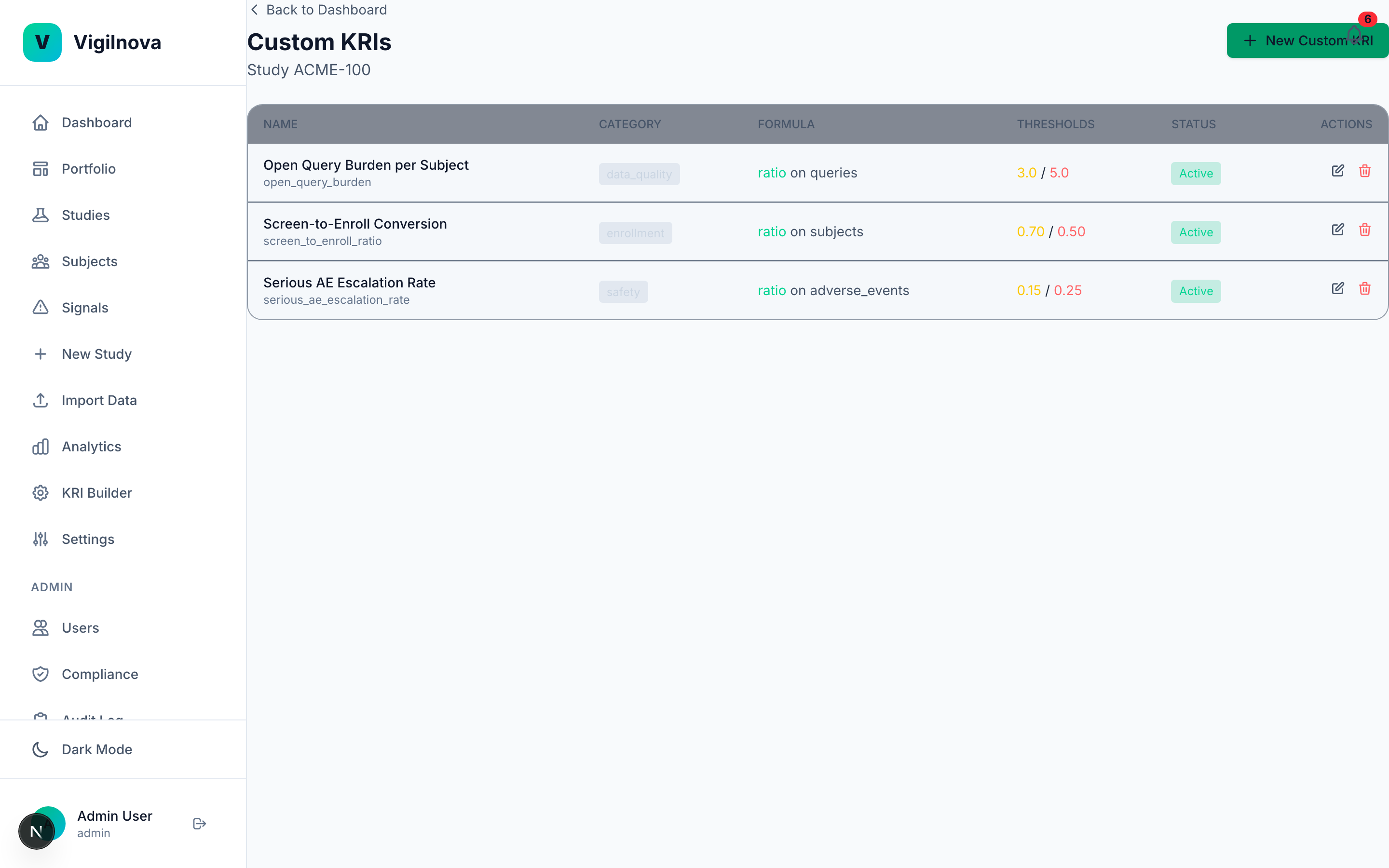
Task: Open the KRI Builder gear icon
Action: 40,492
